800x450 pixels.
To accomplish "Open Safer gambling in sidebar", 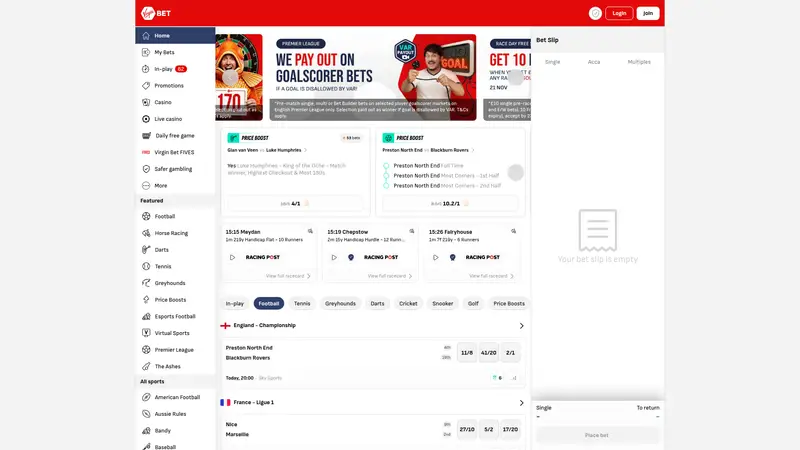I will [175, 169].
